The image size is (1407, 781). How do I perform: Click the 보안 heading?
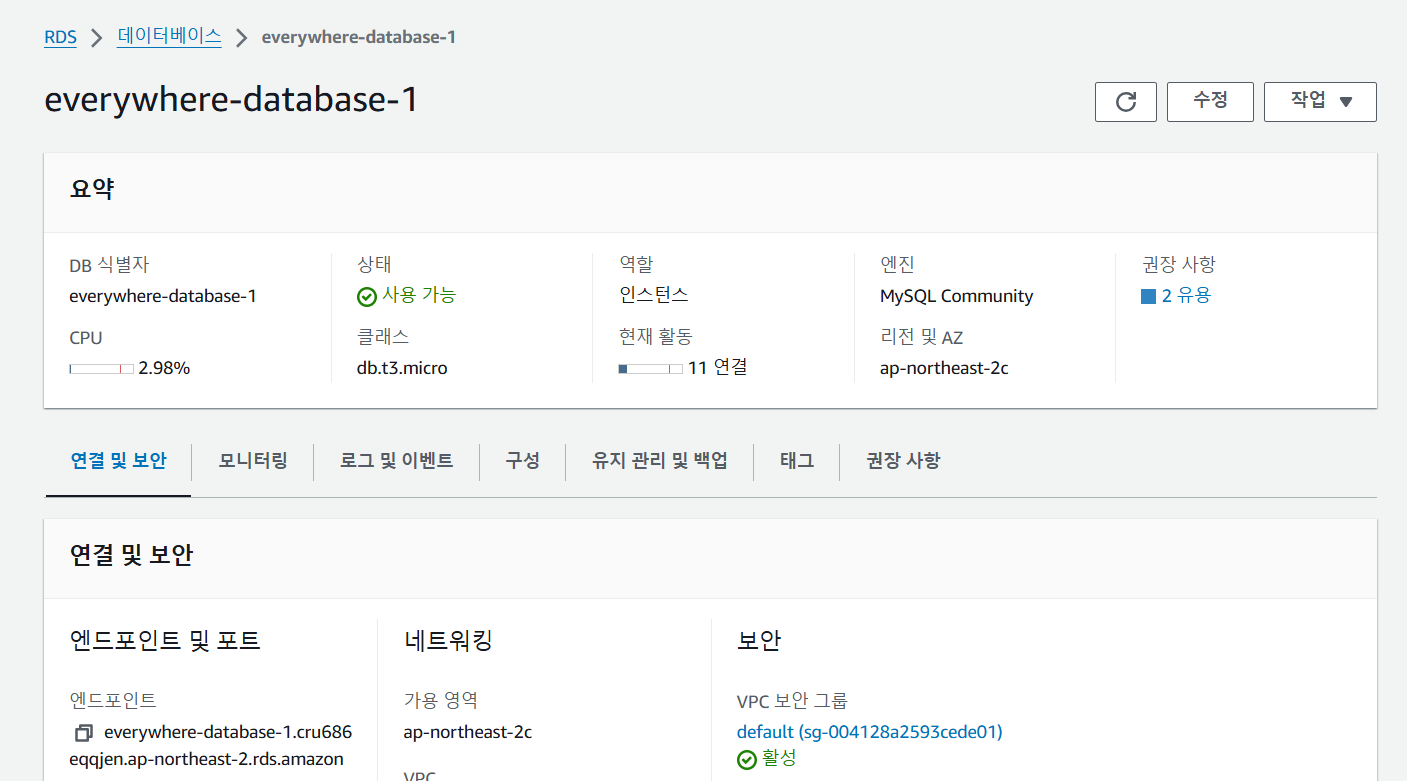(759, 641)
